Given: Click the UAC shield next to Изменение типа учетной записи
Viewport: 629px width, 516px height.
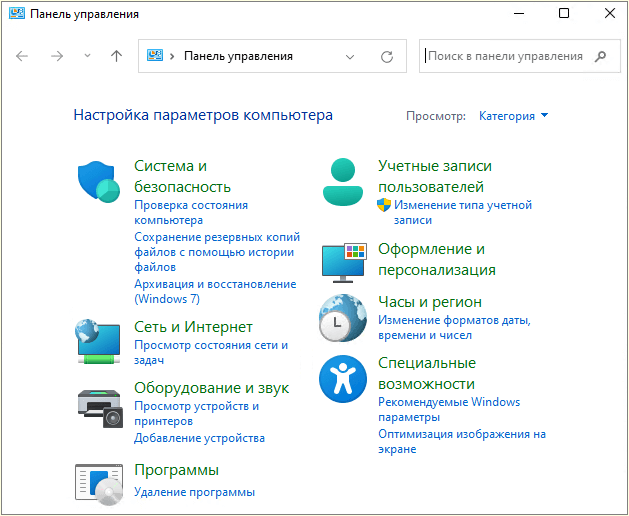Looking at the screenshot, I should point(384,205).
